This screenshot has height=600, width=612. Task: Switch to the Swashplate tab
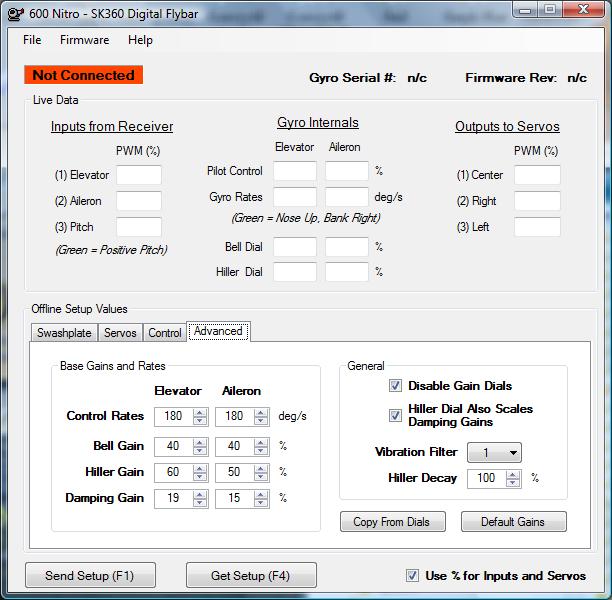click(x=64, y=333)
